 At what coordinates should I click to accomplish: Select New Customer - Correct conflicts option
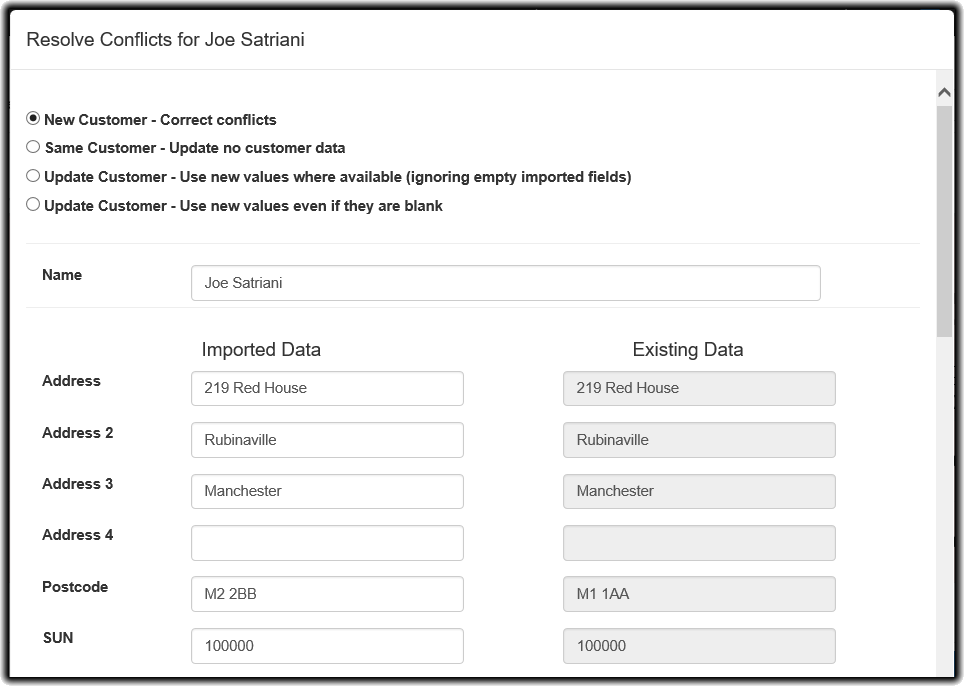tap(33, 118)
